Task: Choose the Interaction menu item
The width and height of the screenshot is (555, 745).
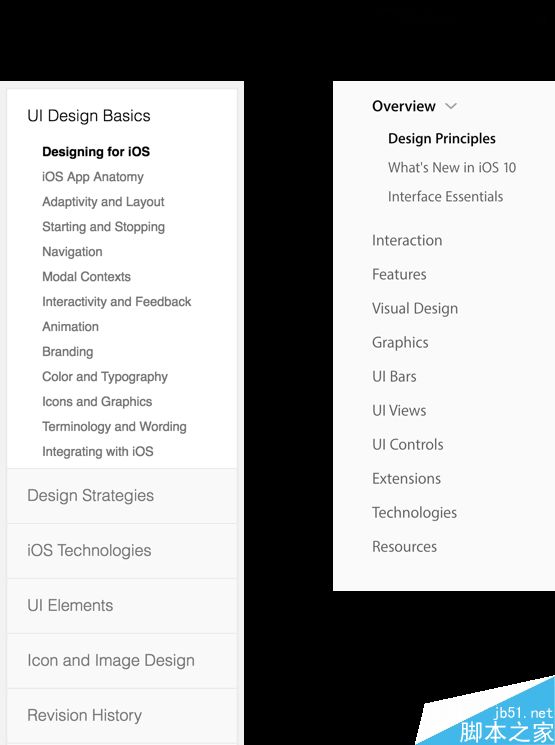Action: click(407, 240)
